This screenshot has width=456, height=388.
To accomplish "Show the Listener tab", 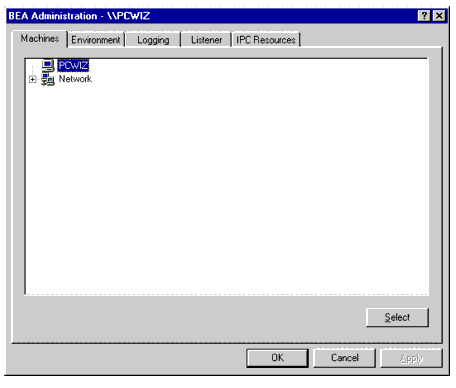I will (206, 40).
